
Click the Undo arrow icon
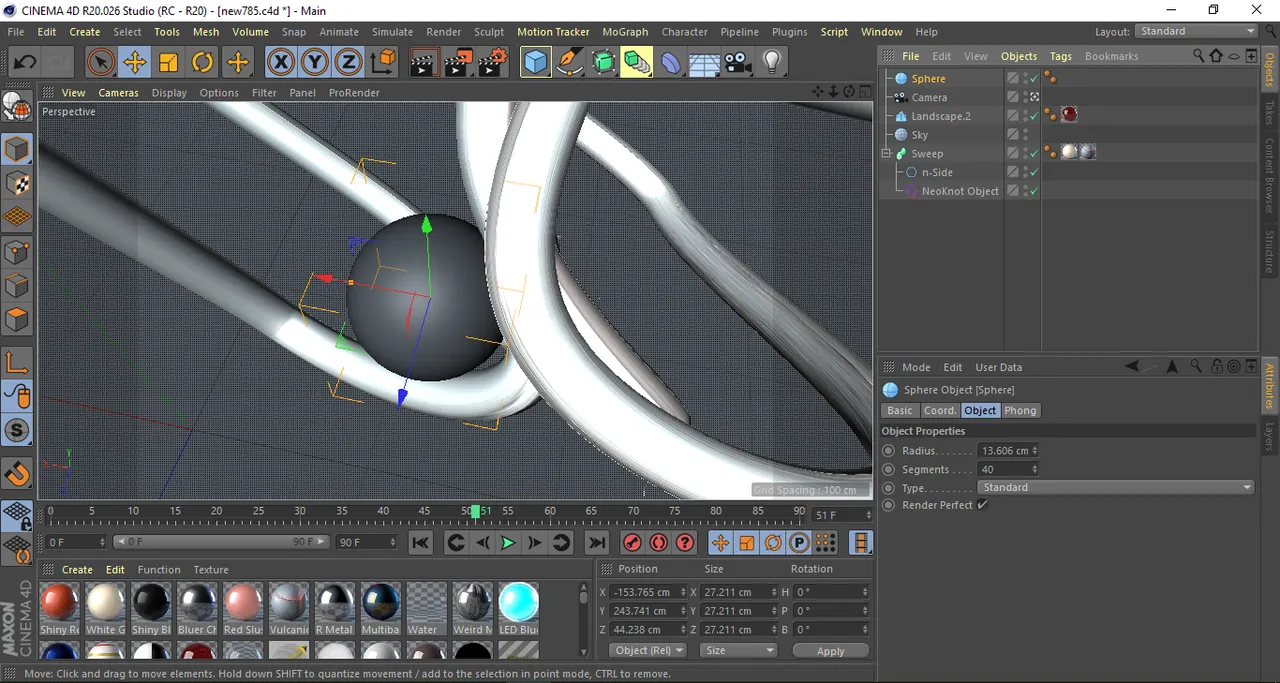[24, 63]
